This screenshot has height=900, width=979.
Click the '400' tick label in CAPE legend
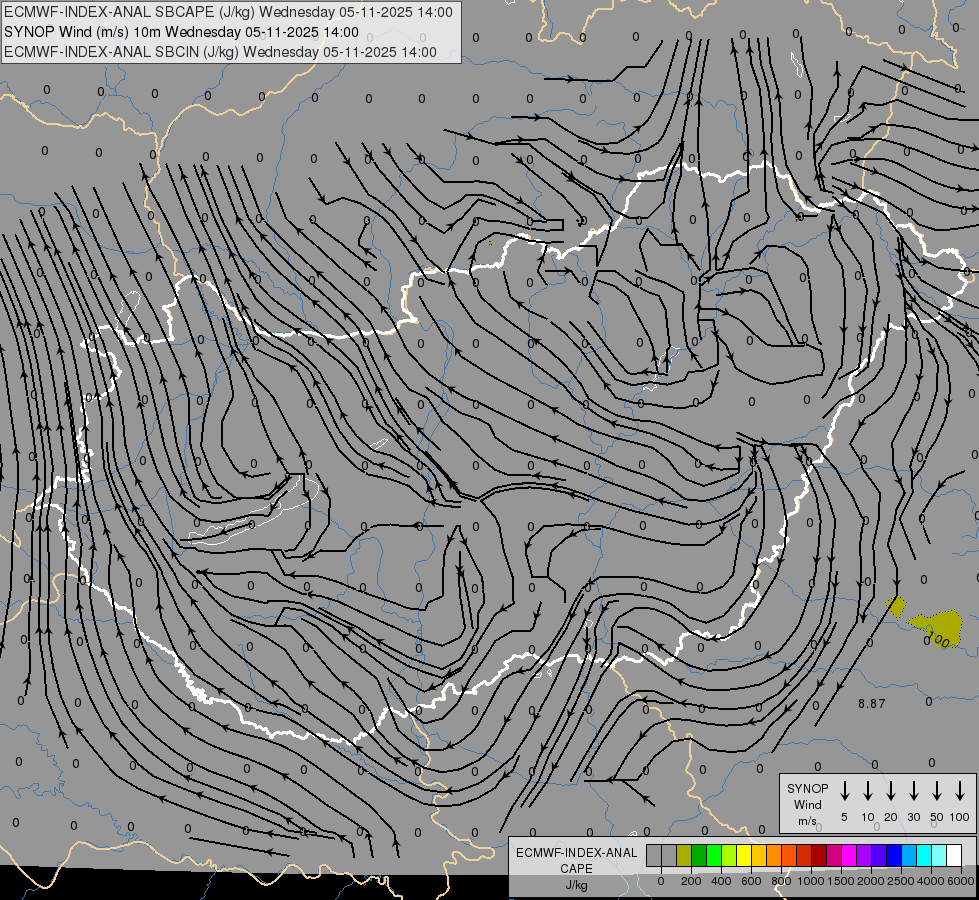(x=721, y=881)
